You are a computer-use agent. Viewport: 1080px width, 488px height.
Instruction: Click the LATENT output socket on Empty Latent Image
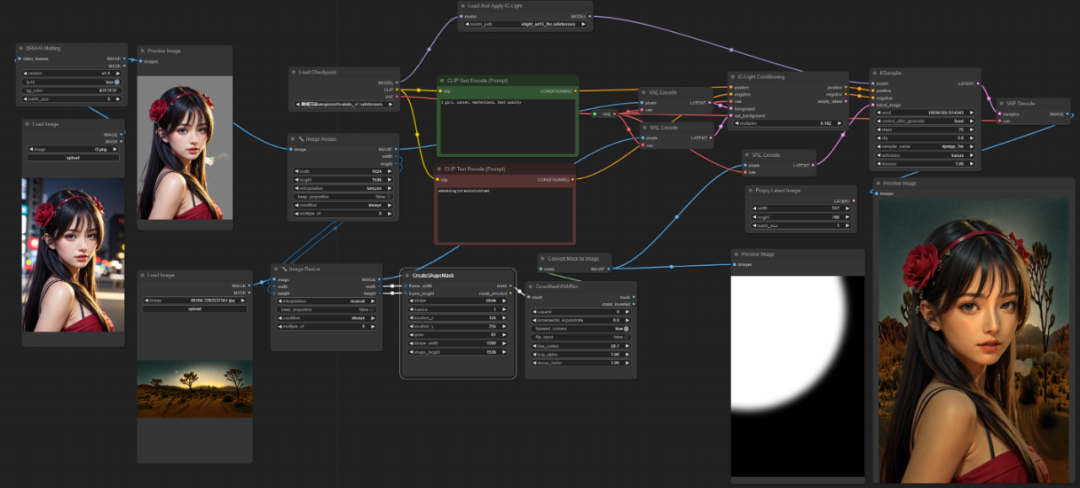(x=854, y=201)
